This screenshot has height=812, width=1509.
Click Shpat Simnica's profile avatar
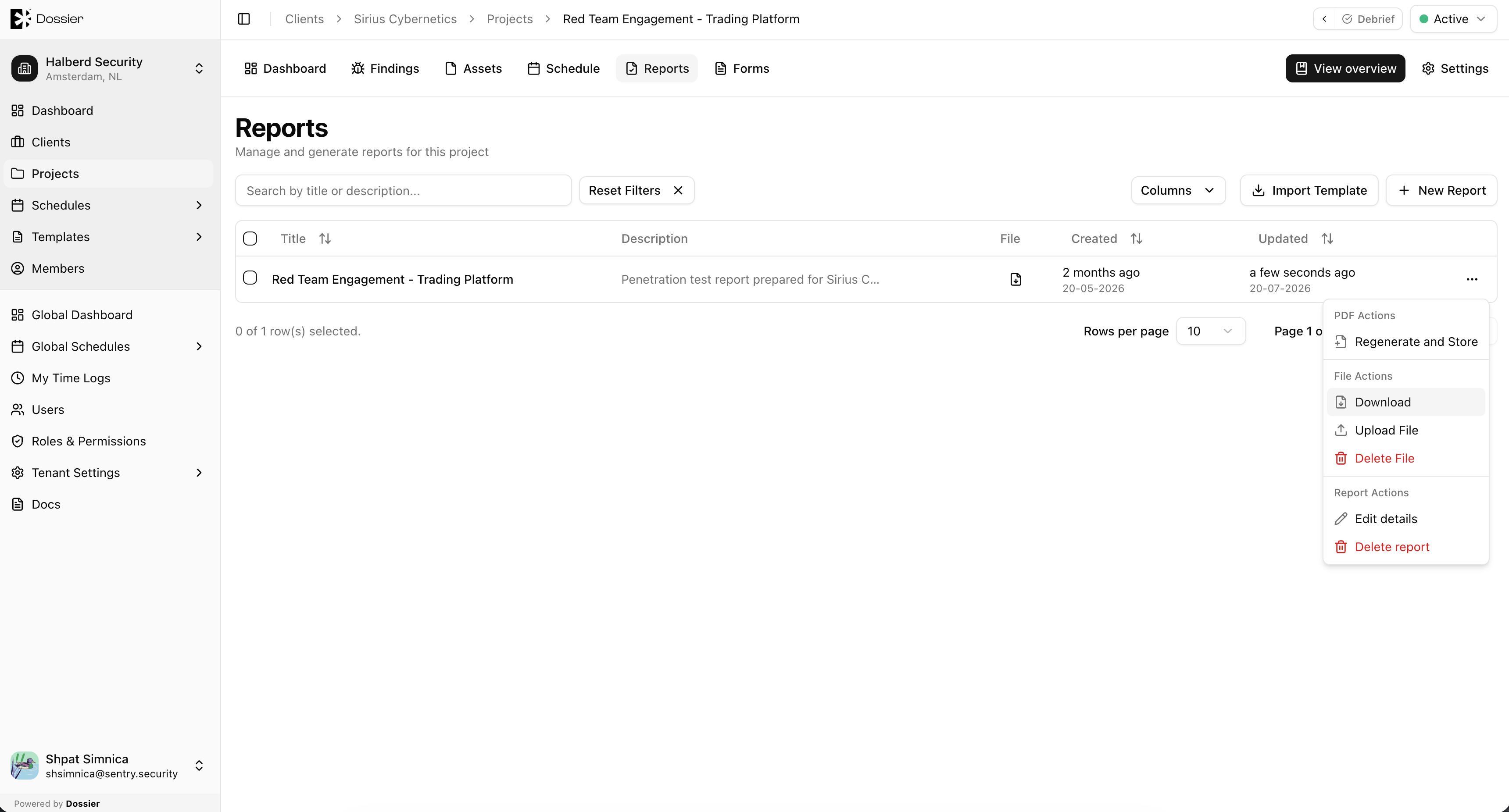point(25,766)
